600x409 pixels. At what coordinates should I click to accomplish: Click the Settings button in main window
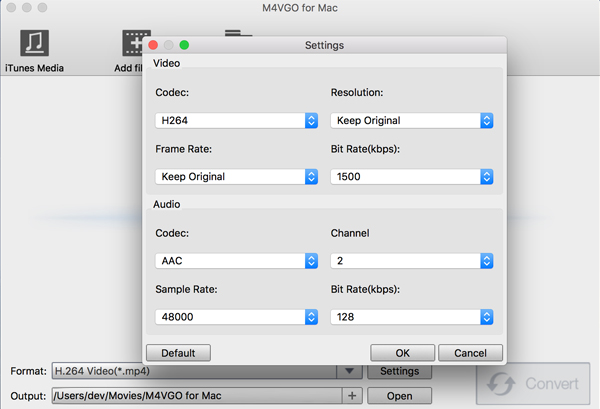(x=399, y=372)
